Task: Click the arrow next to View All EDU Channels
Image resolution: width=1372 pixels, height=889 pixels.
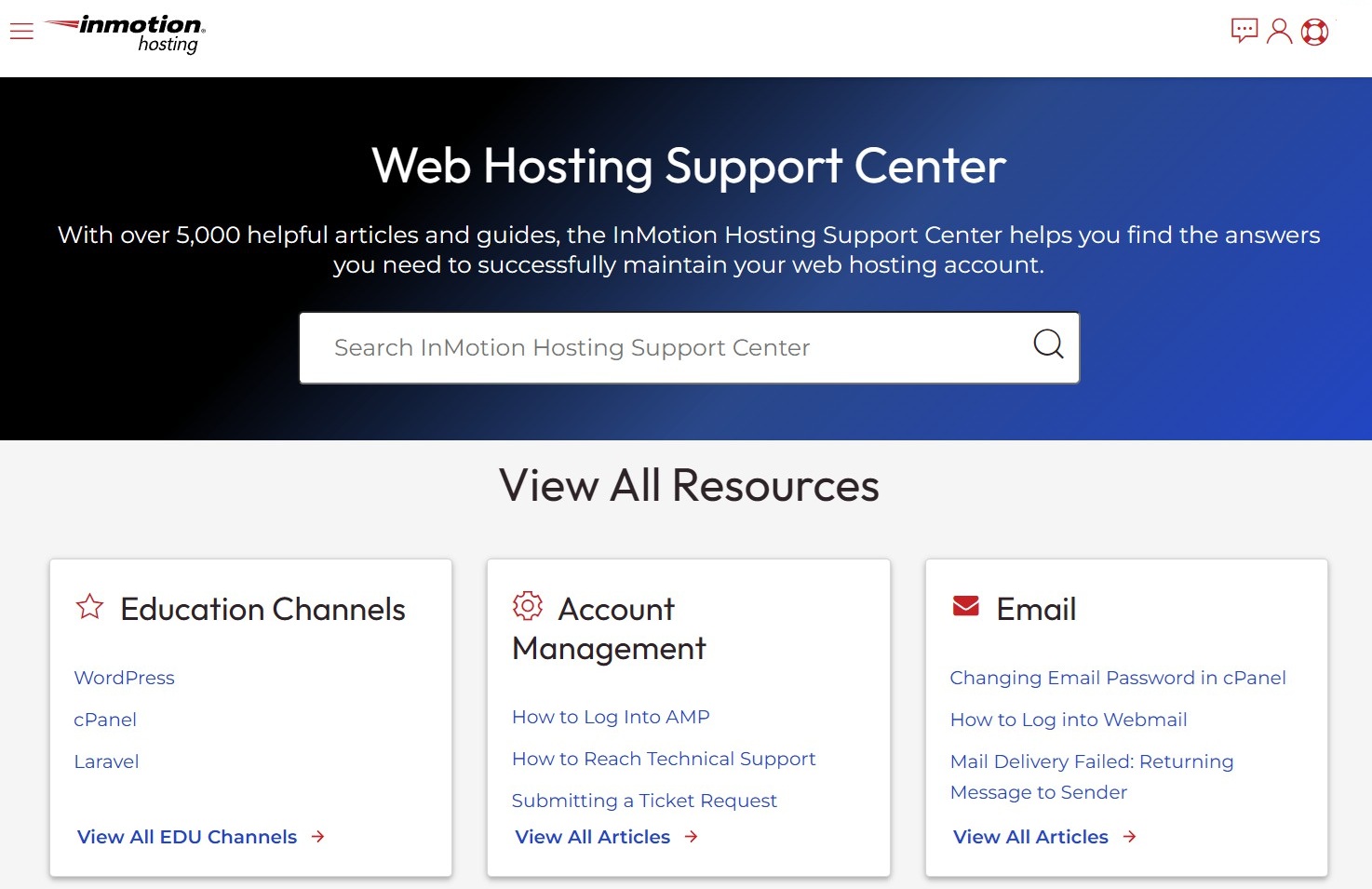Action: point(319,836)
